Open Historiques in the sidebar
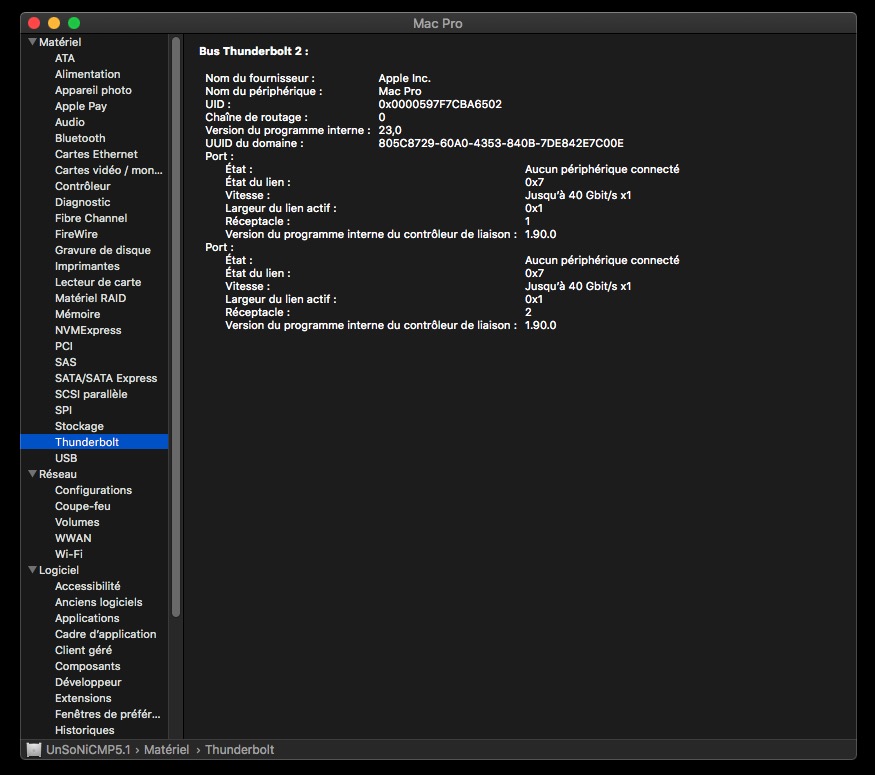The image size is (875, 775). (x=84, y=730)
